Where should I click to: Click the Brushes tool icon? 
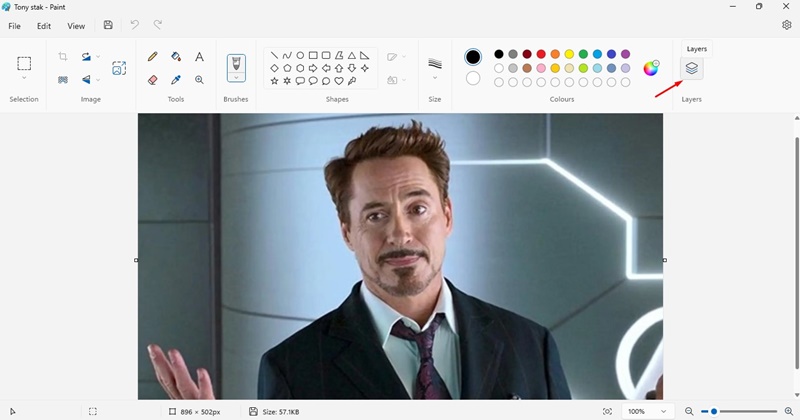point(236,64)
